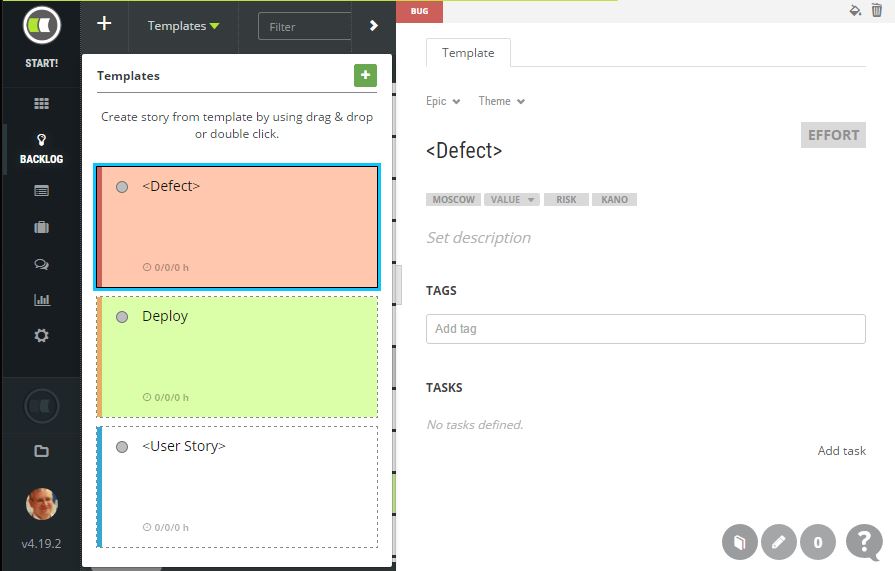The height and width of the screenshot is (571, 895).
Task: Click the START! logo icon
Action: pos(42,25)
